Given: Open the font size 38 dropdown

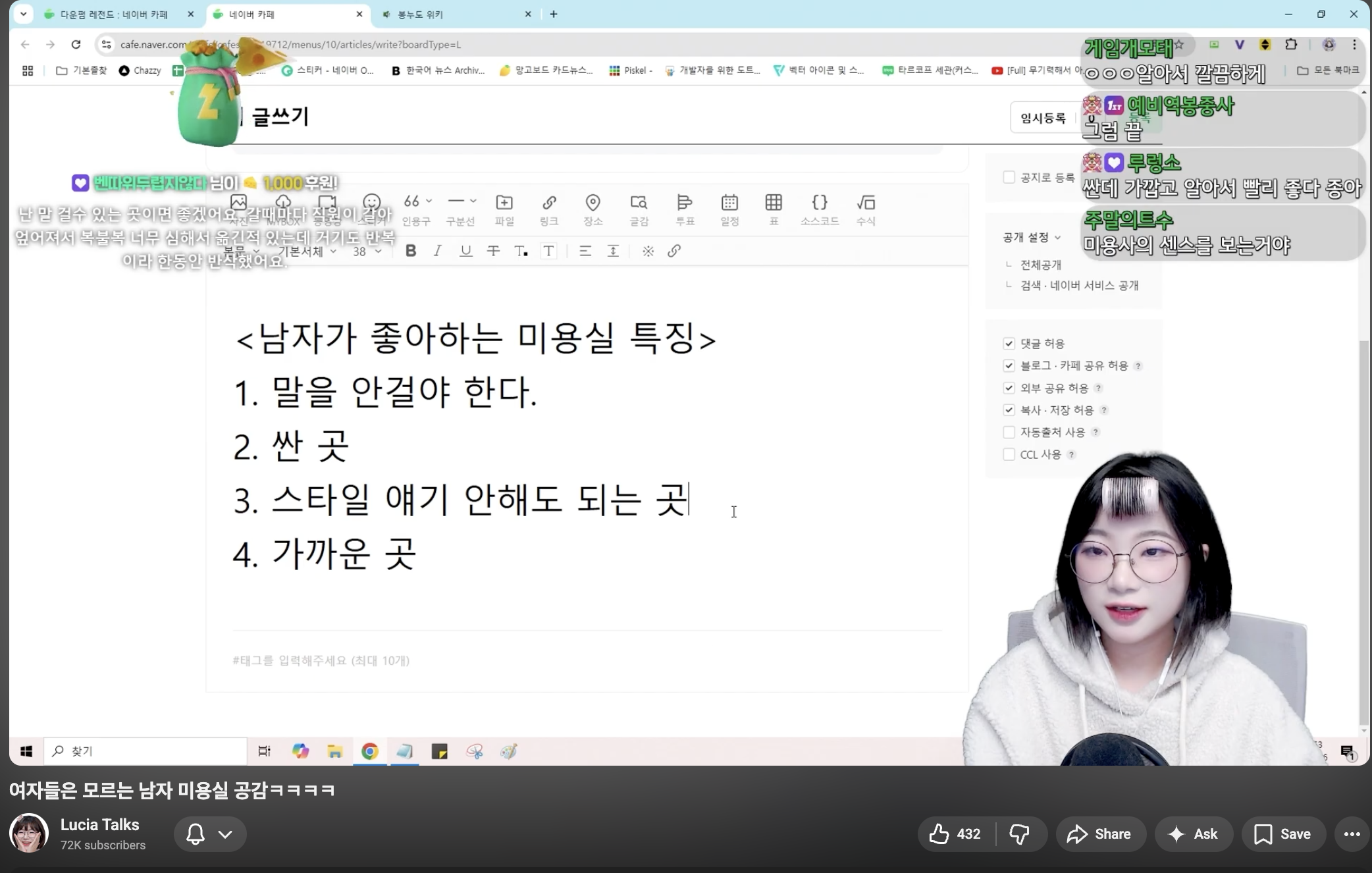Looking at the screenshot, I should click(367, 251).
